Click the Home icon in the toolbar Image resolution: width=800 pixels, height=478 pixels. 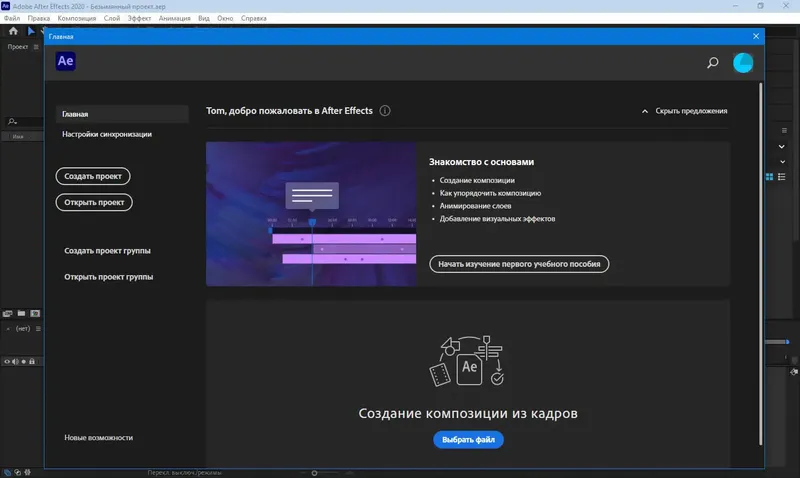[13, 31]
